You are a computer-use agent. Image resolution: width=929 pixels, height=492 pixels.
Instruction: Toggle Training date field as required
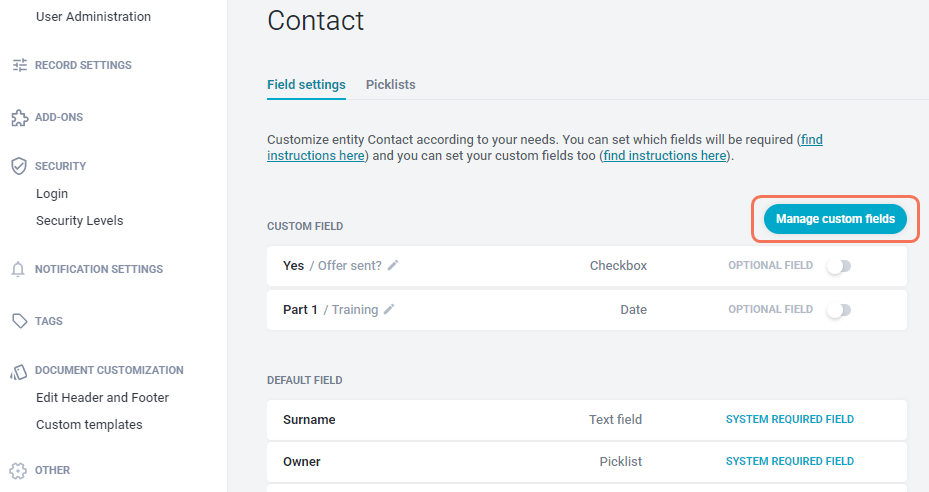[x=839, y=310]
